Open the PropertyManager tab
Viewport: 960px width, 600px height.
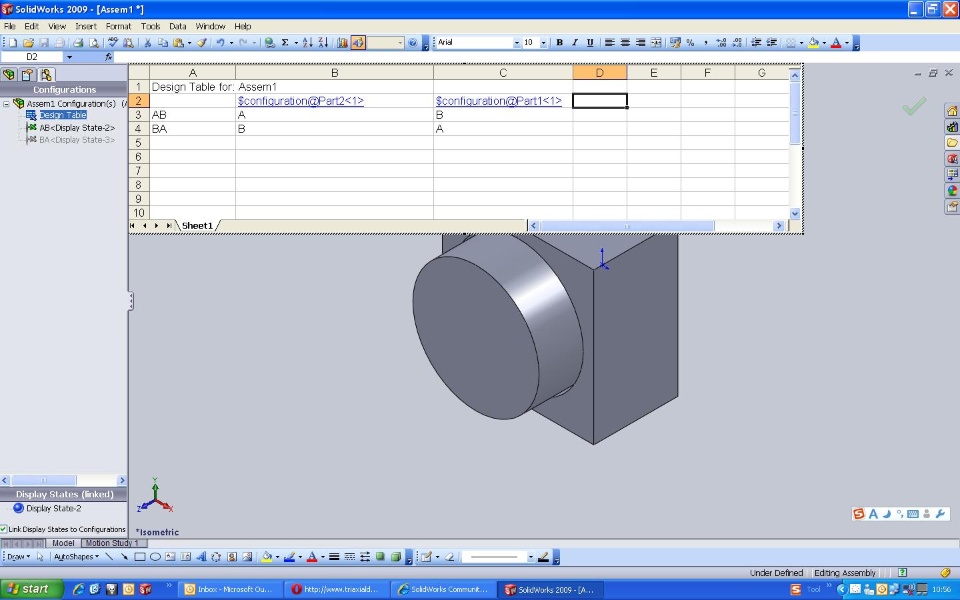tap(27, 75)
